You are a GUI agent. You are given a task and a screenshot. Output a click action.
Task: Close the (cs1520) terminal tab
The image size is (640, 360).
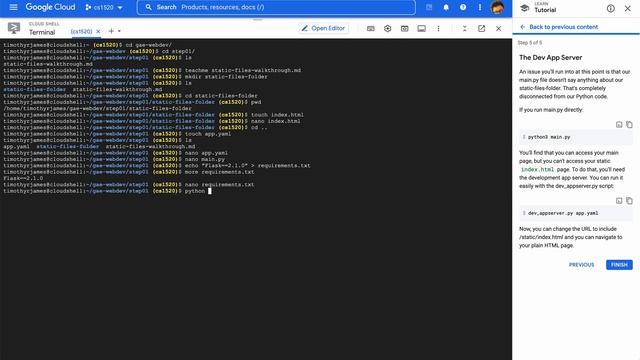click(98, 31)
